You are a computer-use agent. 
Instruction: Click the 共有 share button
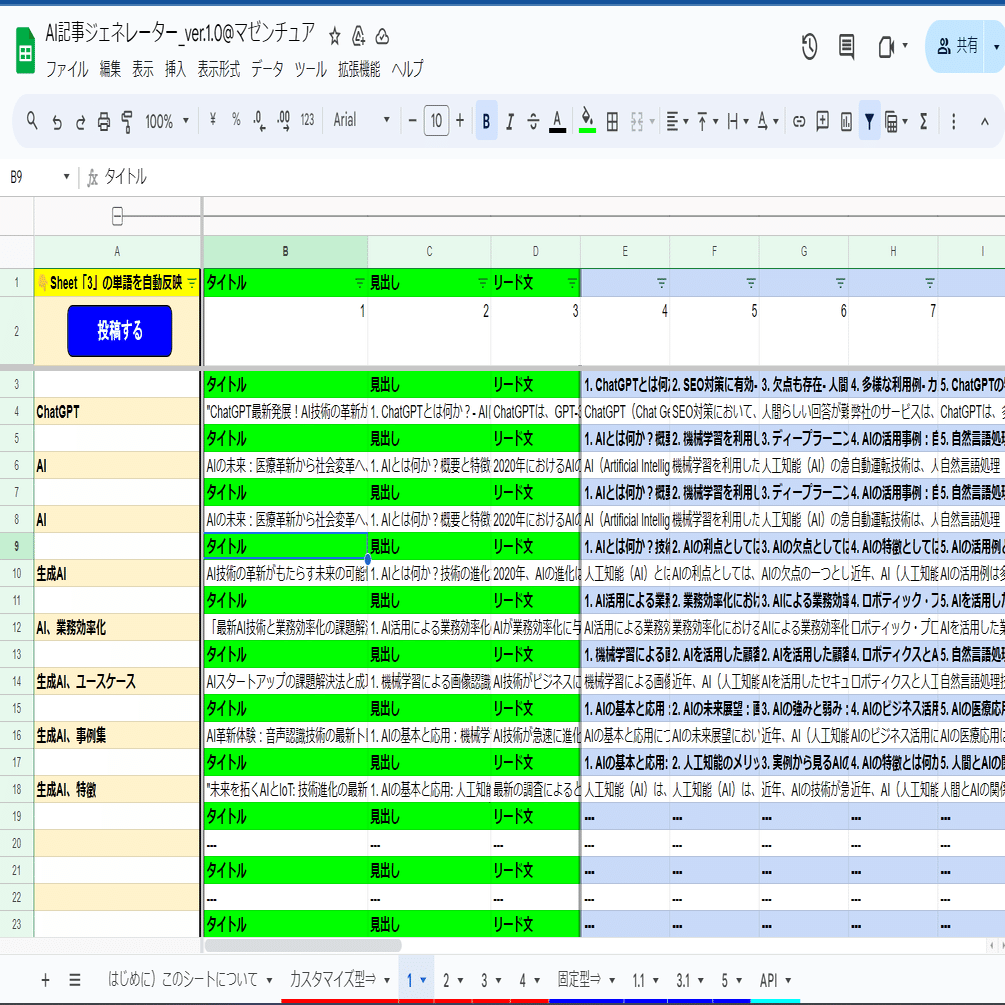click(958, 46)
